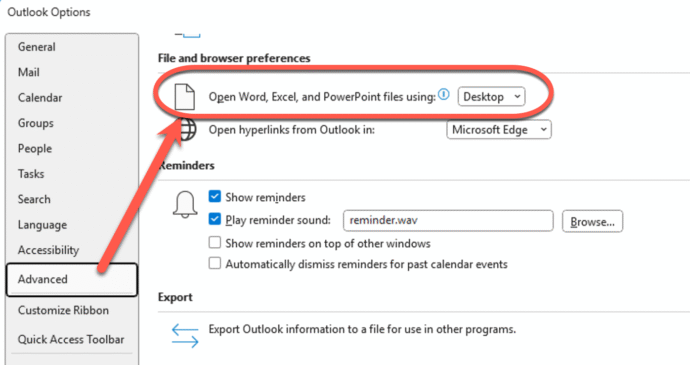The height and width of the screenshot is (365, 690).
Task: Enable Show reminders on top of other windows
Action: pos(215,242)
